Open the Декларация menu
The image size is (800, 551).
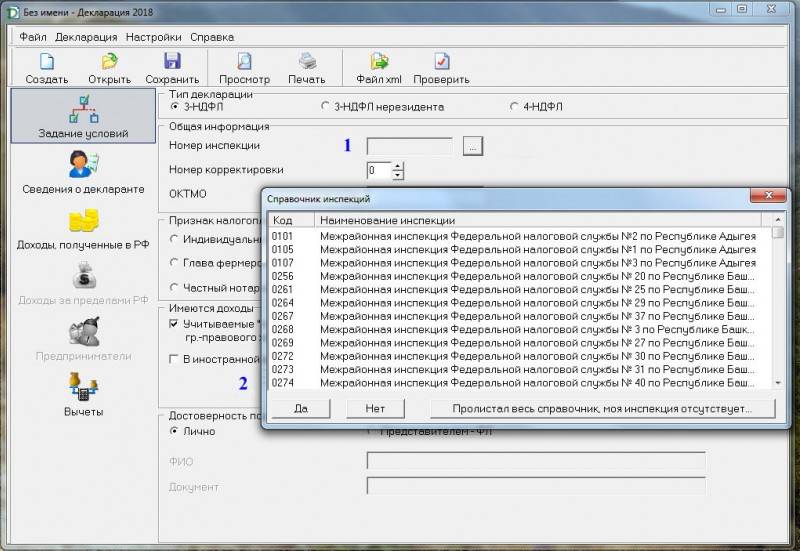tap(86, 36)
